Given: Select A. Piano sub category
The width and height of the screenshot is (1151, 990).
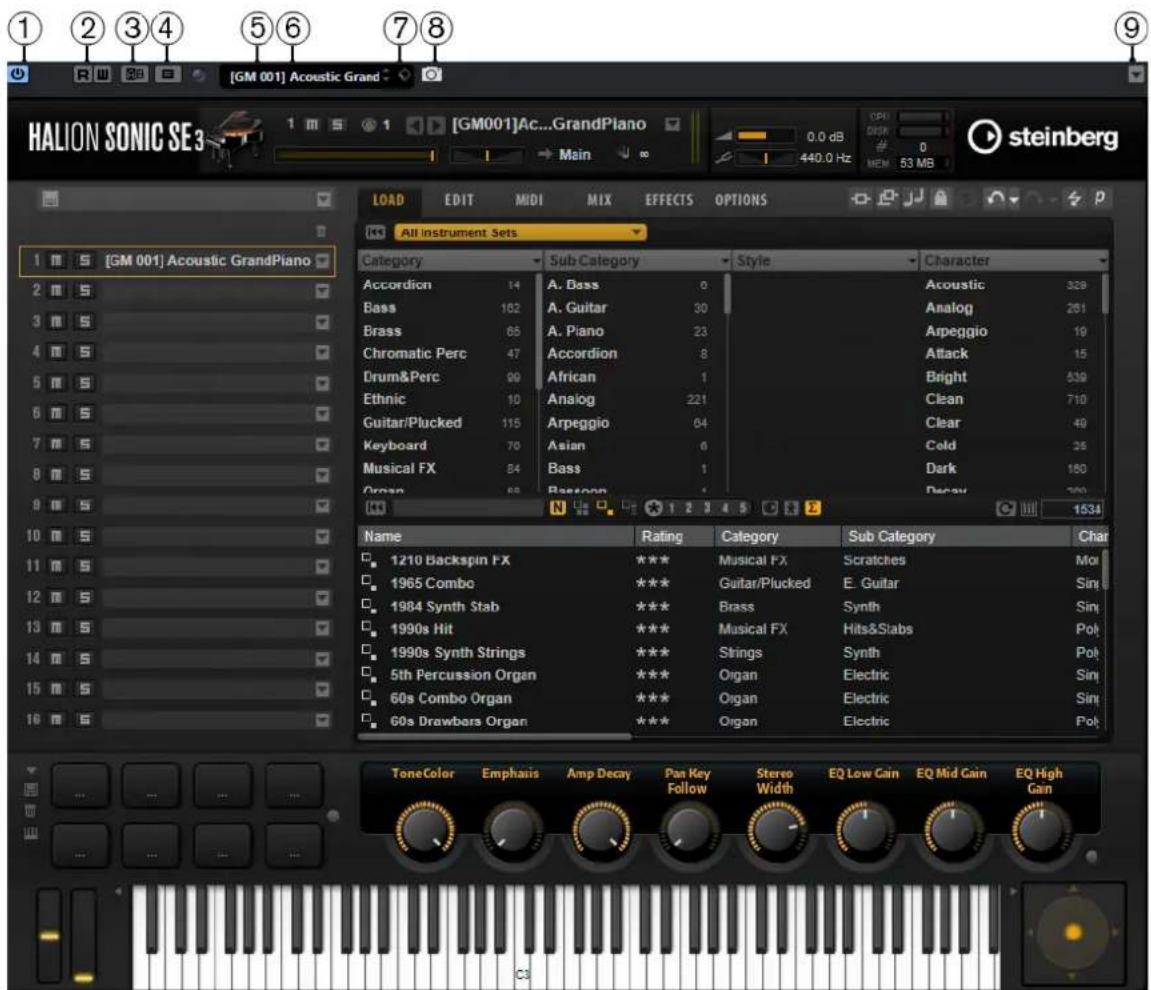Looking at the screenshot, I should tap(576, 331).
